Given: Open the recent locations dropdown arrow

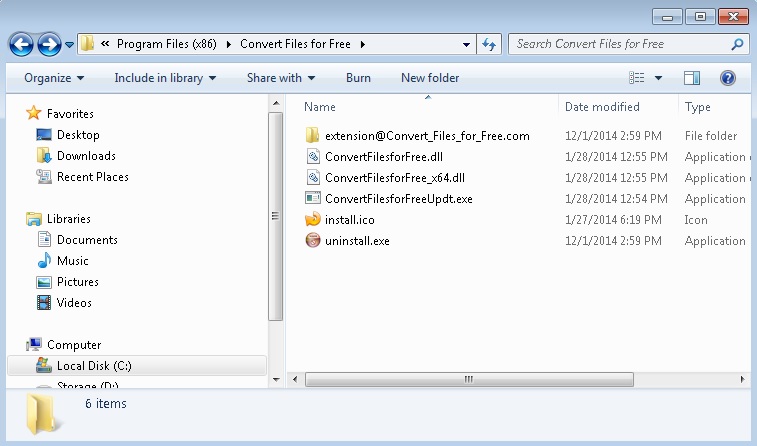Looking at the screenshot, I should tap(70, 45).
